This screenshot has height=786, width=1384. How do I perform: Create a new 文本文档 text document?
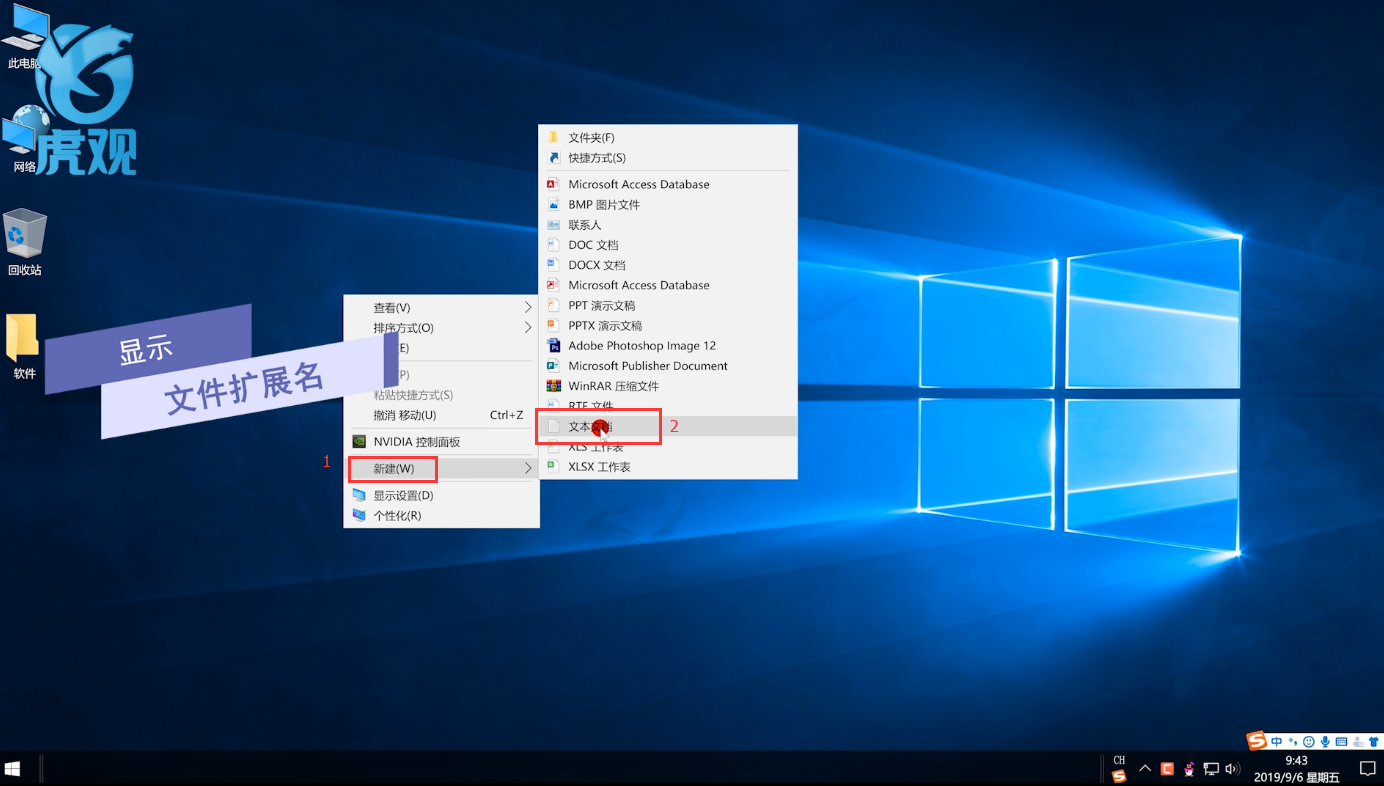point(667,427)
